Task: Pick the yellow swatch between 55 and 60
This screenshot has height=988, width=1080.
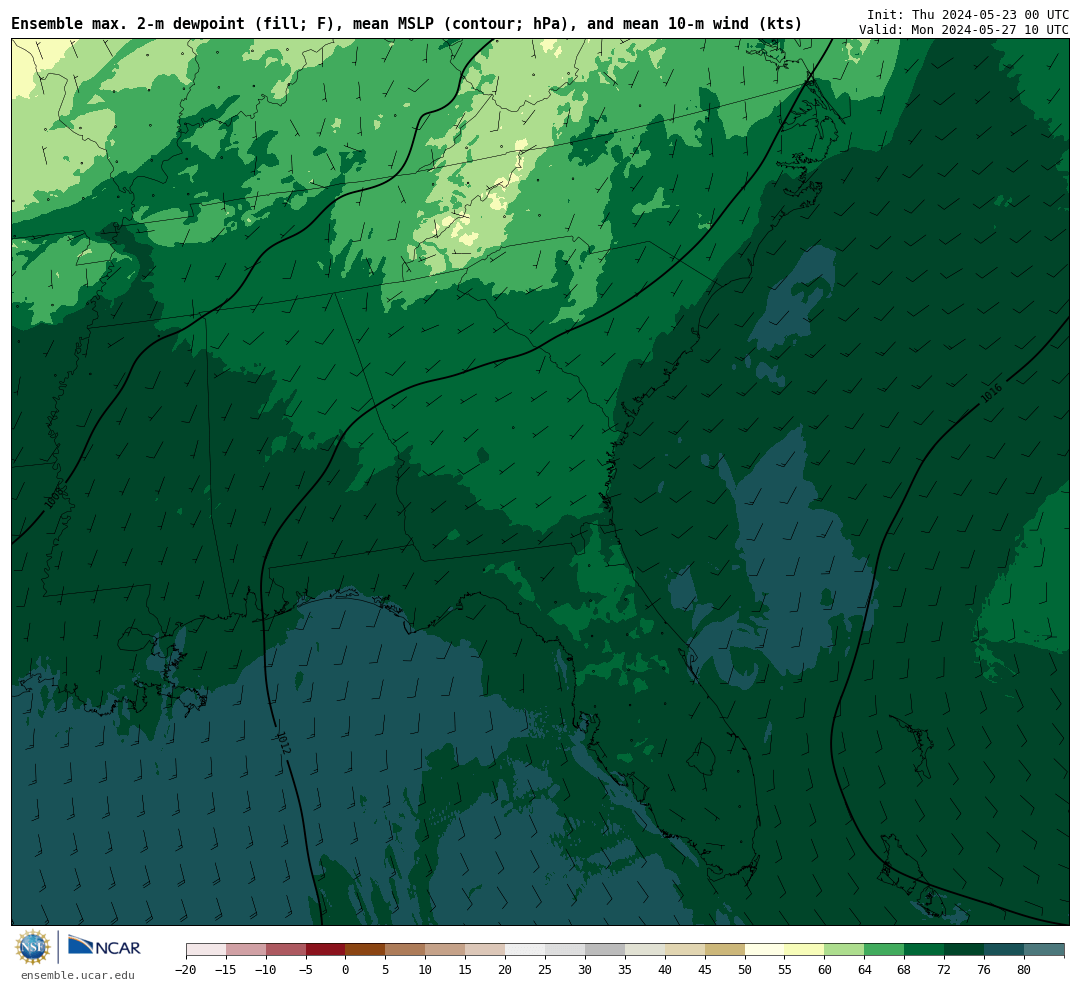Action: point(805,950)
